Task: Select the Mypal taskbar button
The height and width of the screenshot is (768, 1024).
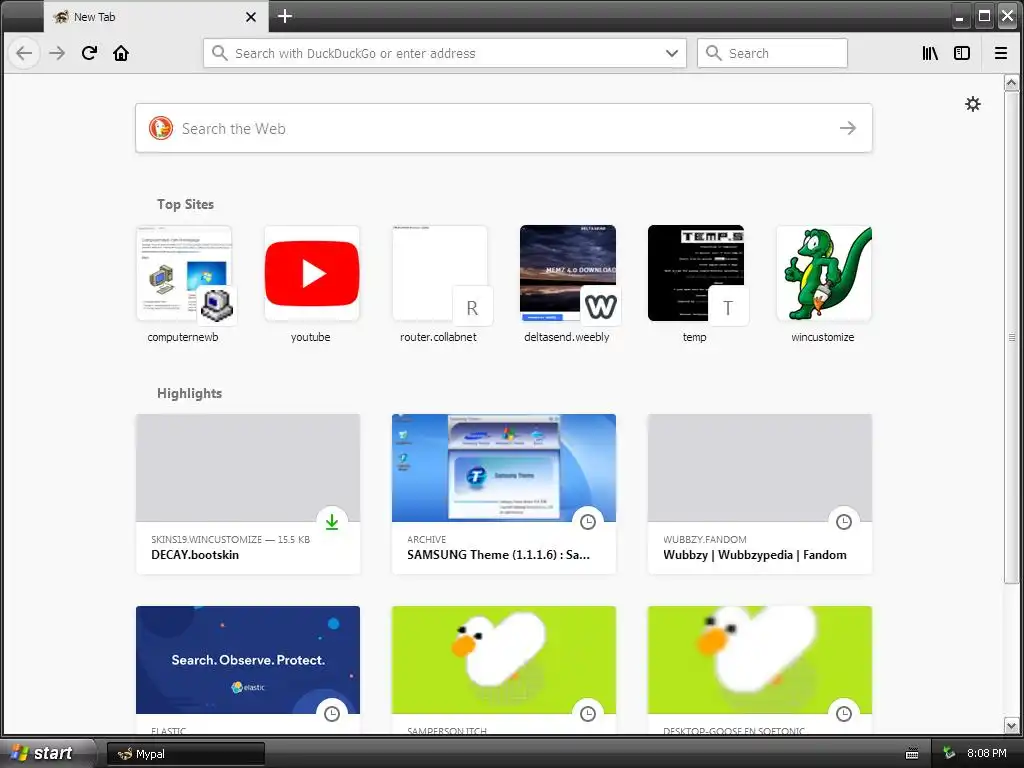Action: click(185, 754)
